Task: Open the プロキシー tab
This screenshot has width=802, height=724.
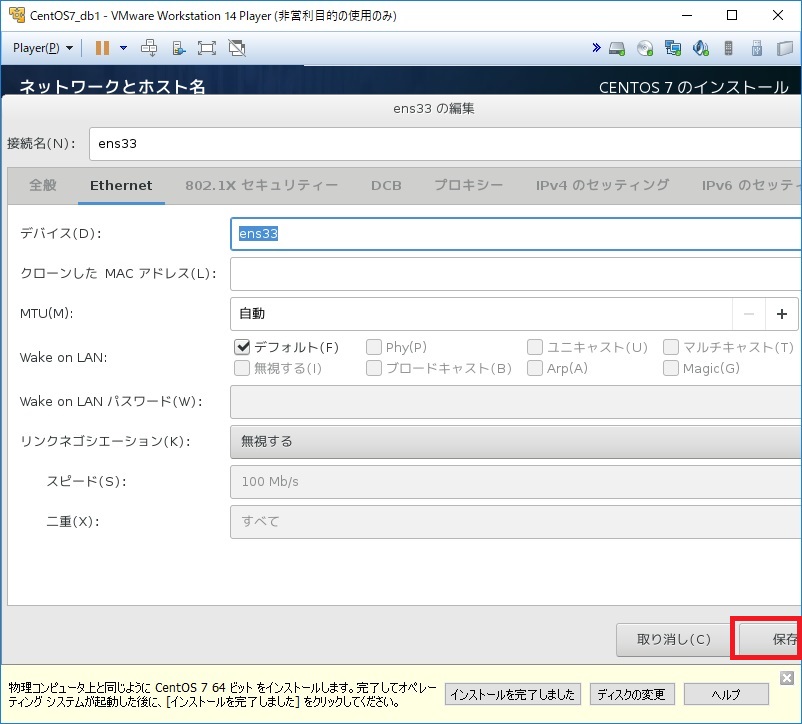Action: (x=469, y=185)
